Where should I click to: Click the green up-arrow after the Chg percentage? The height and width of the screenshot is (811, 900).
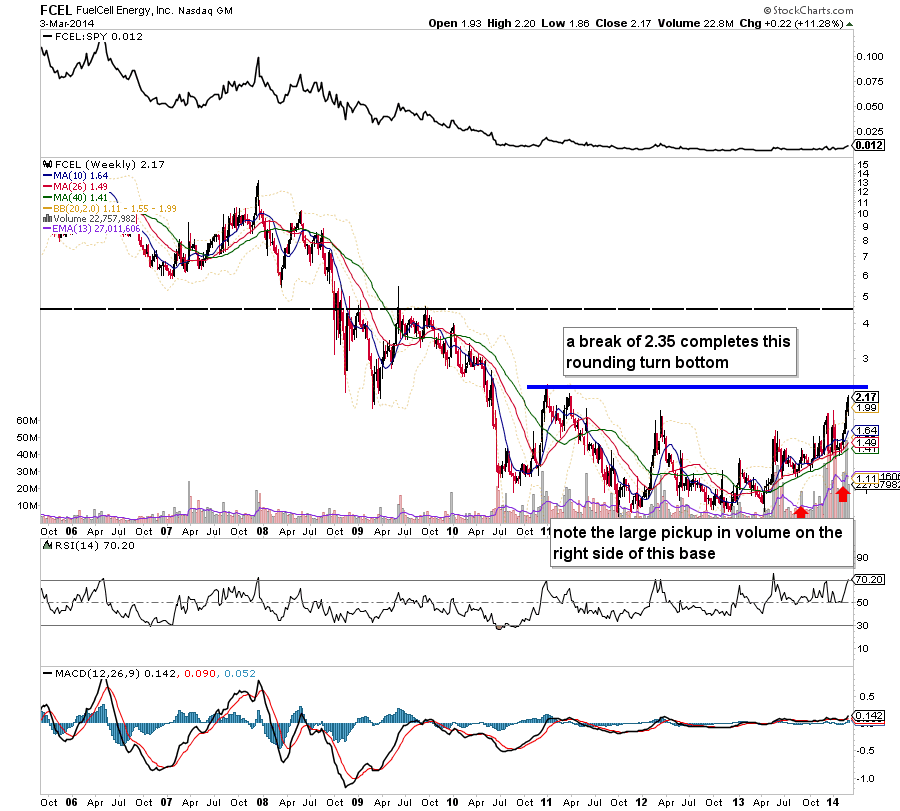click(x=849, y=24)
